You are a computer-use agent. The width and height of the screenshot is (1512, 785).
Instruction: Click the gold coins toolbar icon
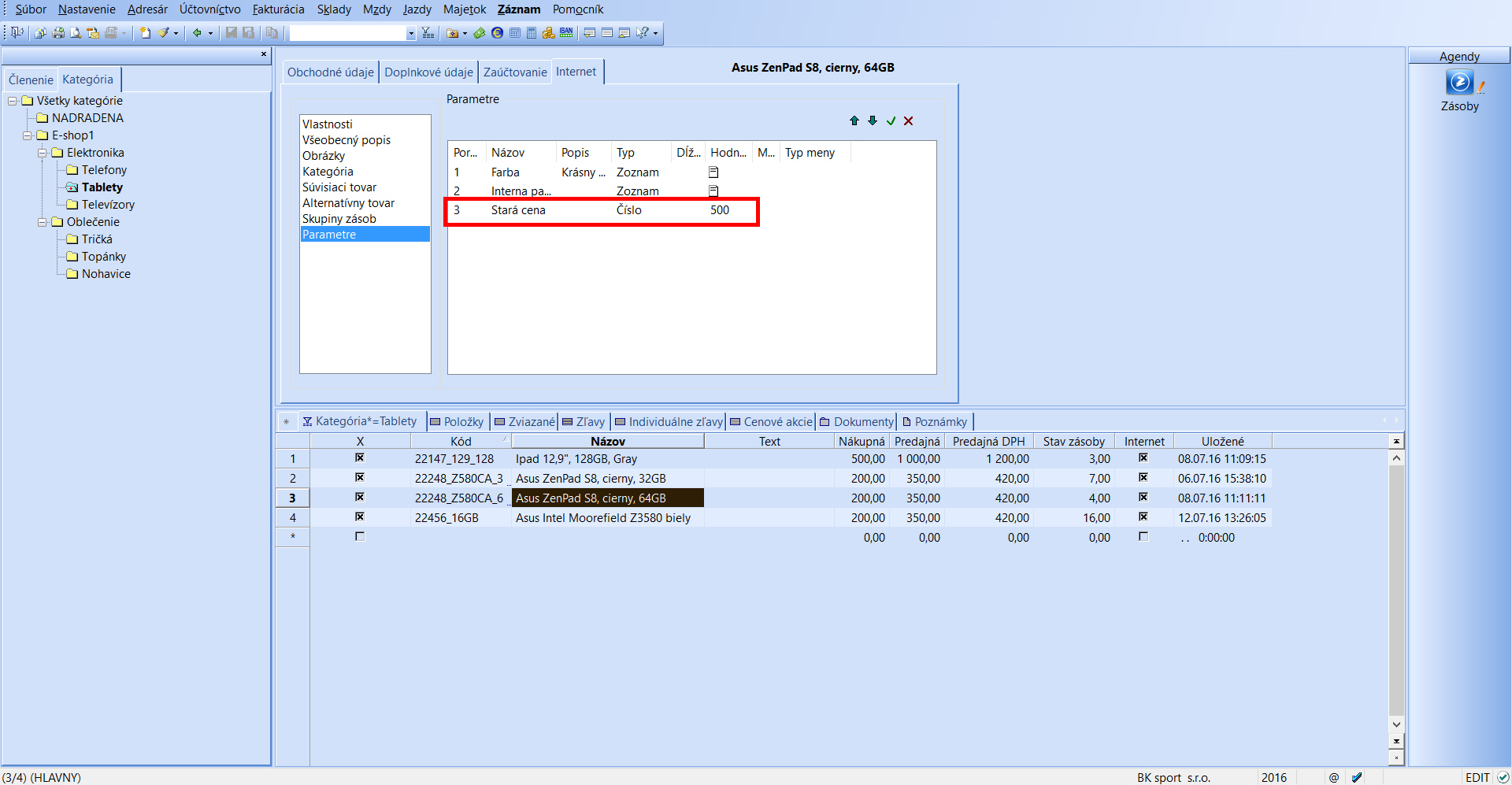[548, 32]
